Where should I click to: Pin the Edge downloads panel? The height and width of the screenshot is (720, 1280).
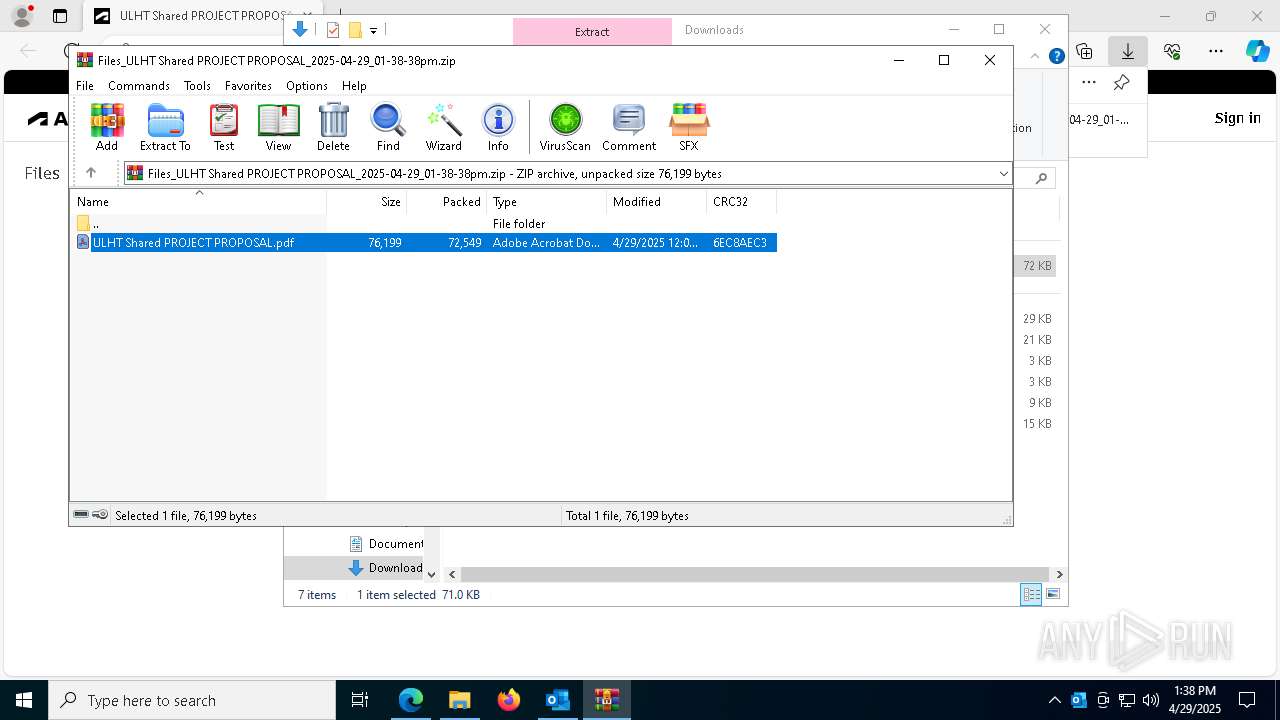pos(1122,83)
